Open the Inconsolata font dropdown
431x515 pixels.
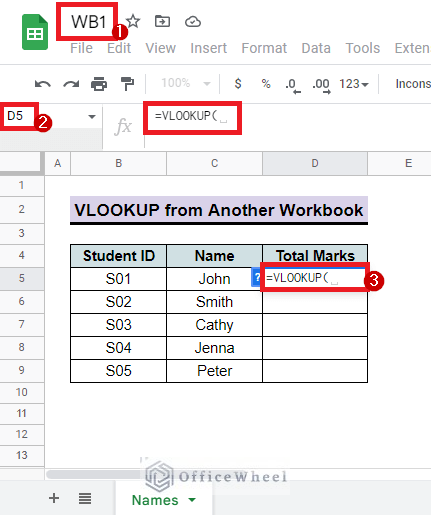point(413,84)
